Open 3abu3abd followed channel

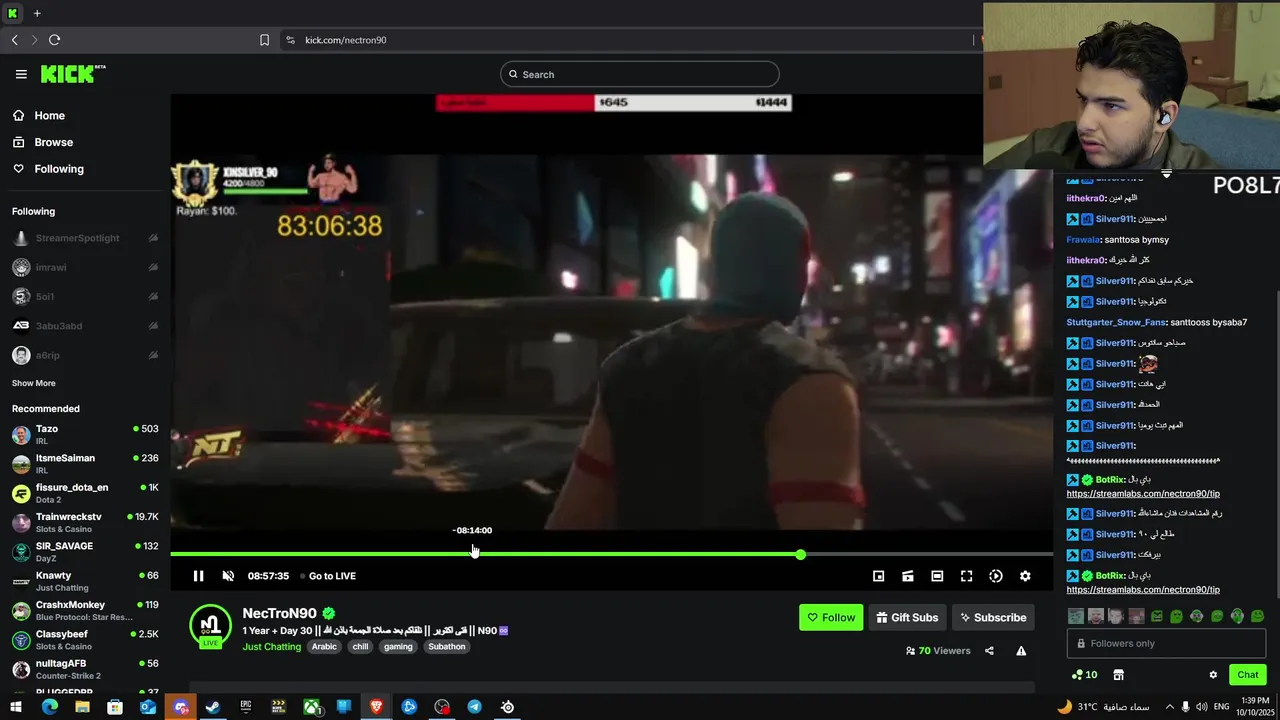pos(85,326)
